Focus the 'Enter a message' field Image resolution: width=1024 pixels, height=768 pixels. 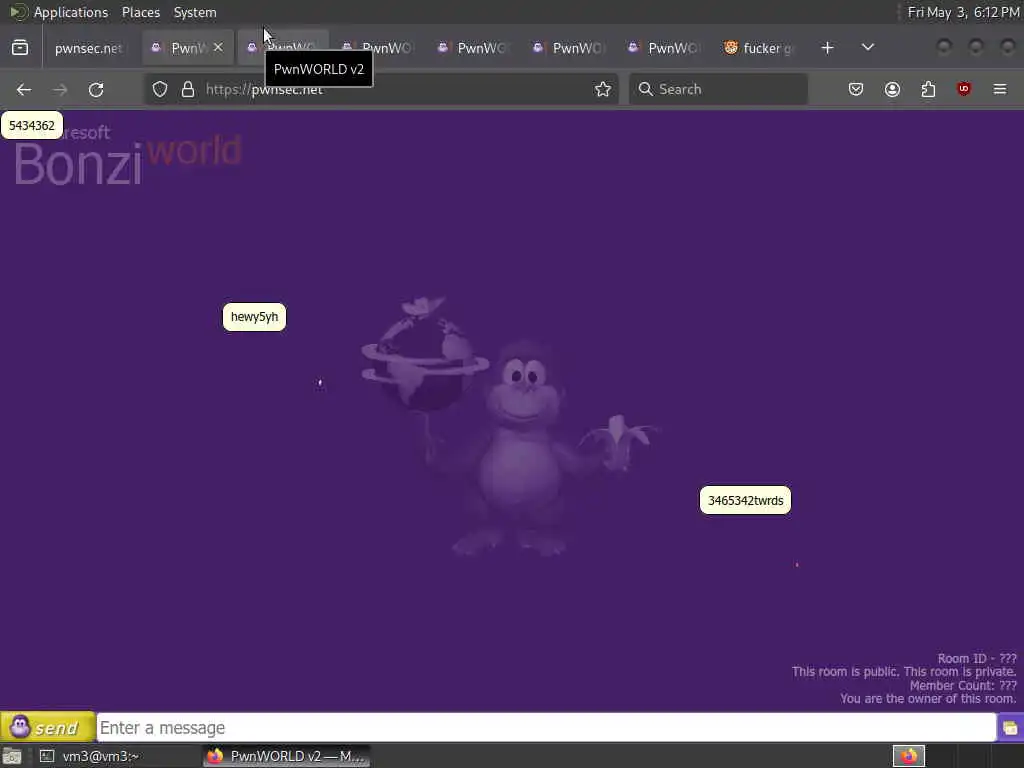(546, 728)
